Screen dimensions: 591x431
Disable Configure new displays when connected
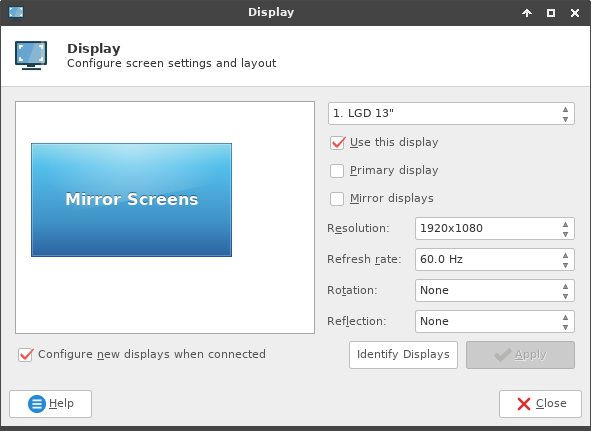[x=26, y=354]
